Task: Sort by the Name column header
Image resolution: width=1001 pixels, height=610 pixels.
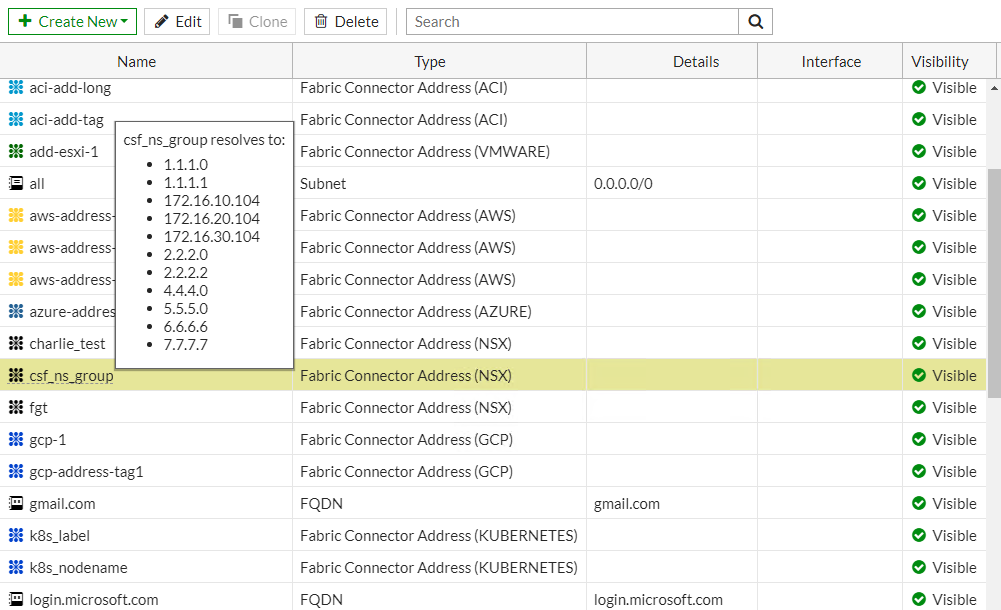Action: point(137,62)
